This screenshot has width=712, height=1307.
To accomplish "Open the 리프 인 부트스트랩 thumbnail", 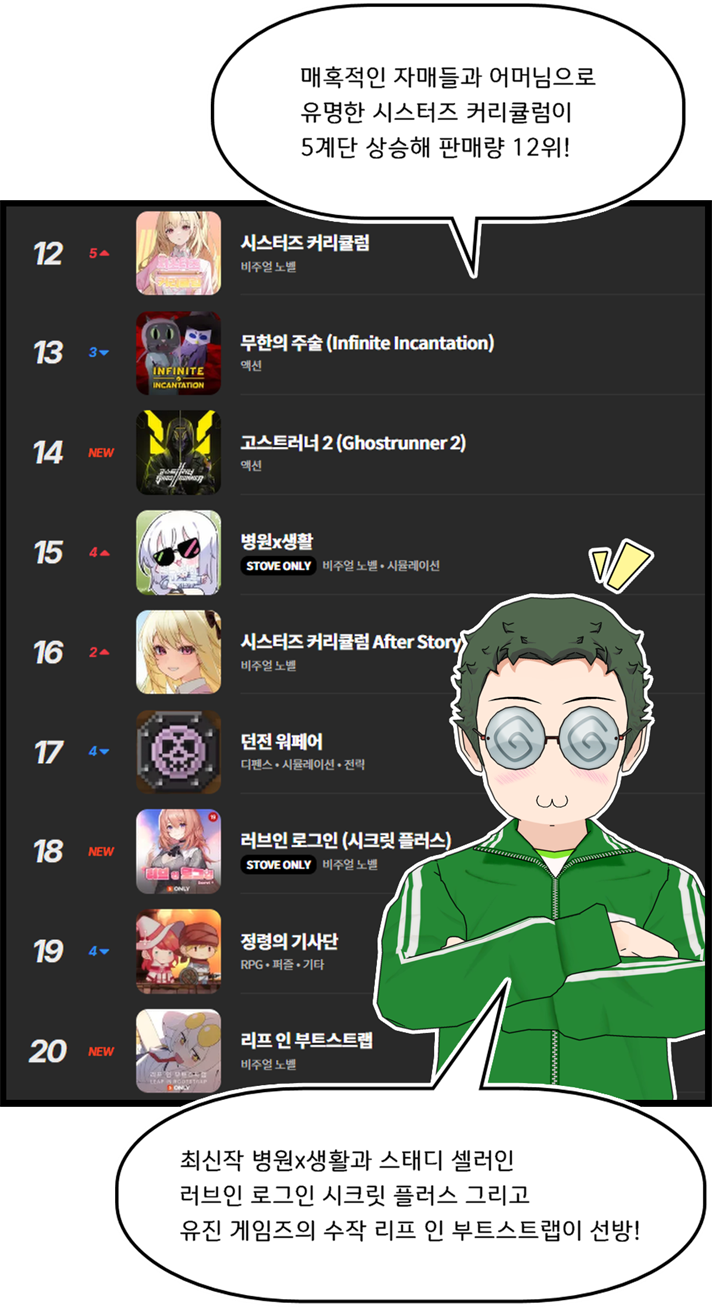I will click(x=178, y=1051).
